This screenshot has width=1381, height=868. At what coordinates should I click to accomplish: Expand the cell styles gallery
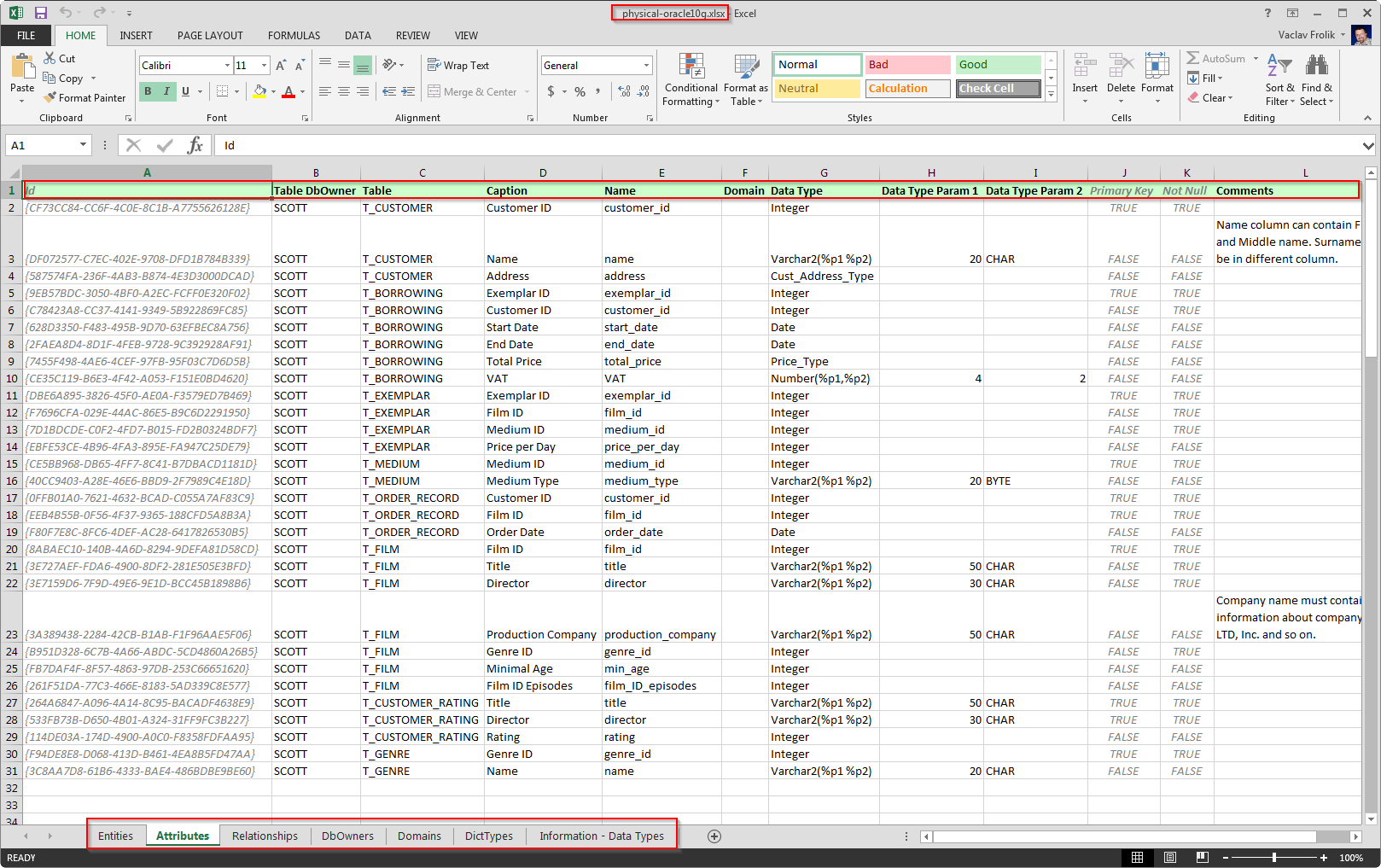pos(1051,93)
